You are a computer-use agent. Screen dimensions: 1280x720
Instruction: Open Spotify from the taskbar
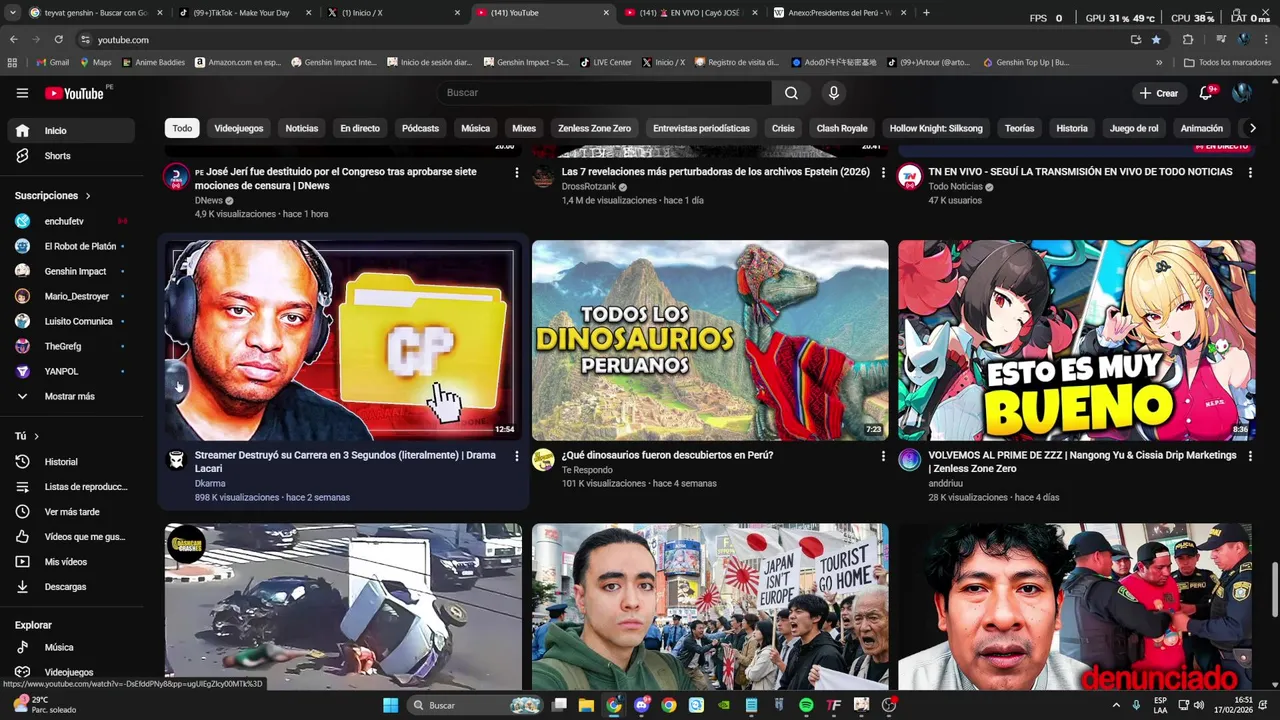[806, 705]
